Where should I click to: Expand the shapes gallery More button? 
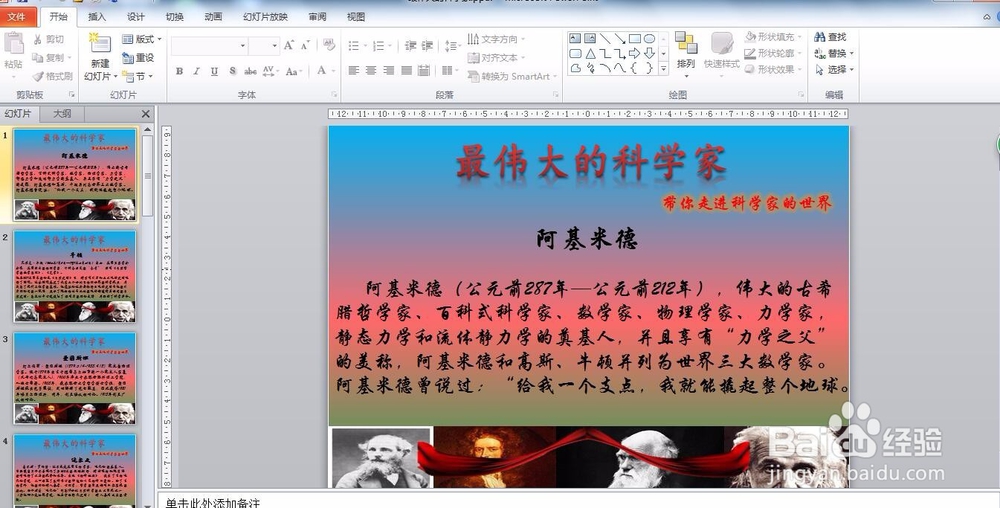[664, 68]
